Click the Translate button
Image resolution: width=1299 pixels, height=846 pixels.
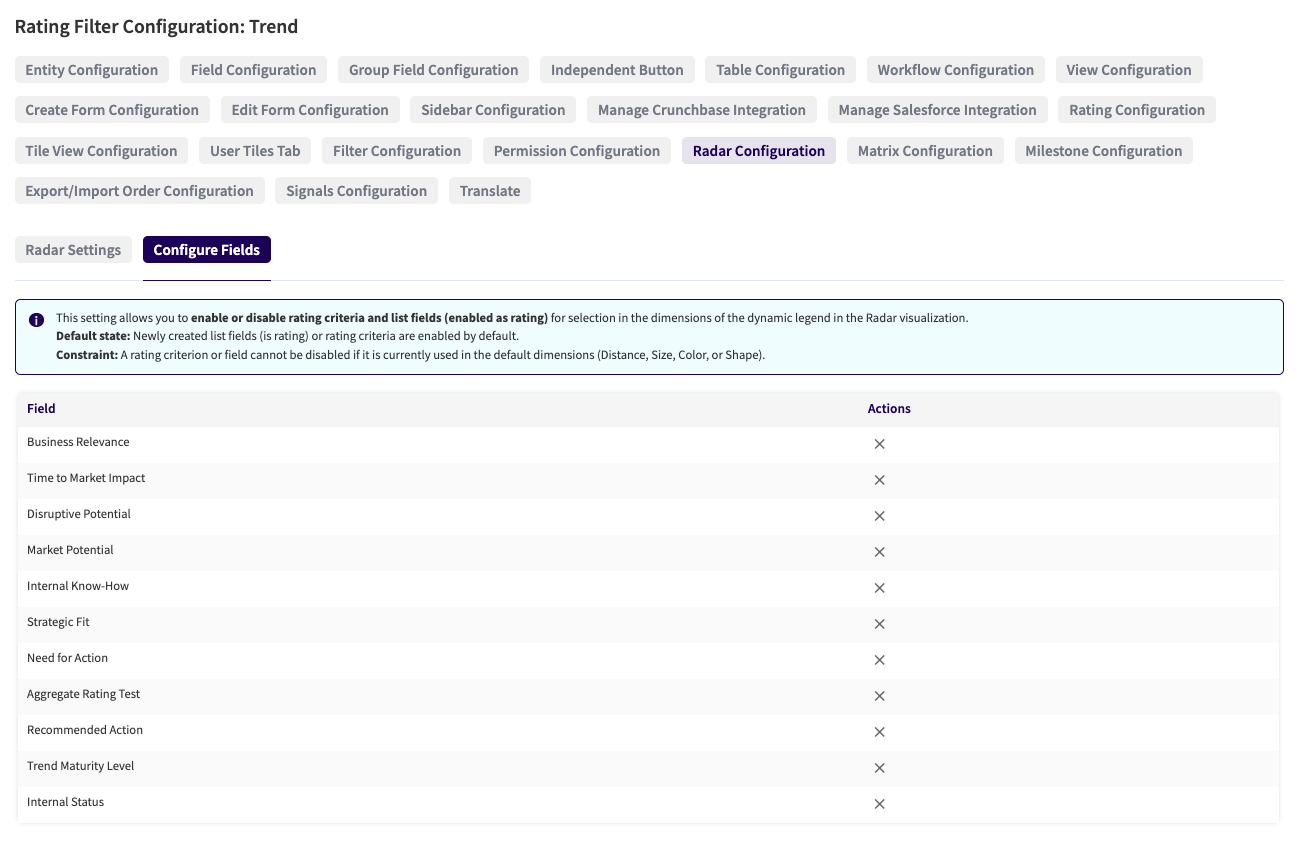coord(490,191)
